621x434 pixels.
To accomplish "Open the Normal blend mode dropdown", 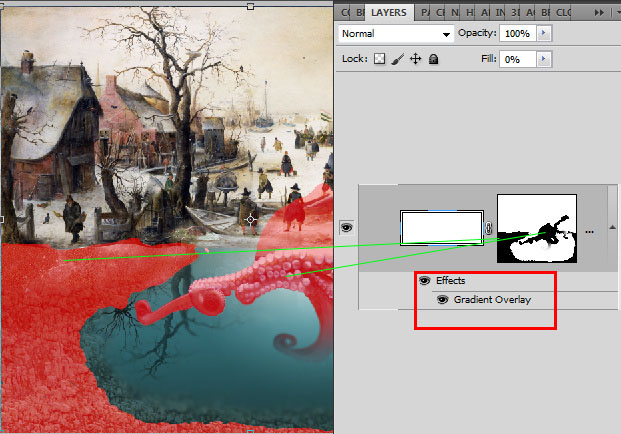I will click(396, 34).
